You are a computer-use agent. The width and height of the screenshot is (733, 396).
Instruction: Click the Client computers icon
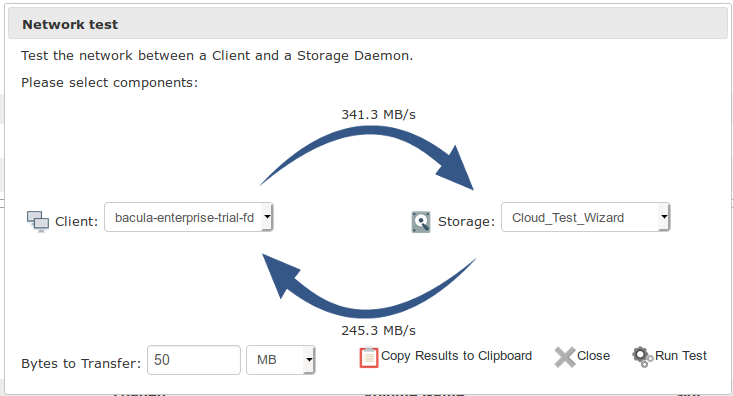[38, 221]
